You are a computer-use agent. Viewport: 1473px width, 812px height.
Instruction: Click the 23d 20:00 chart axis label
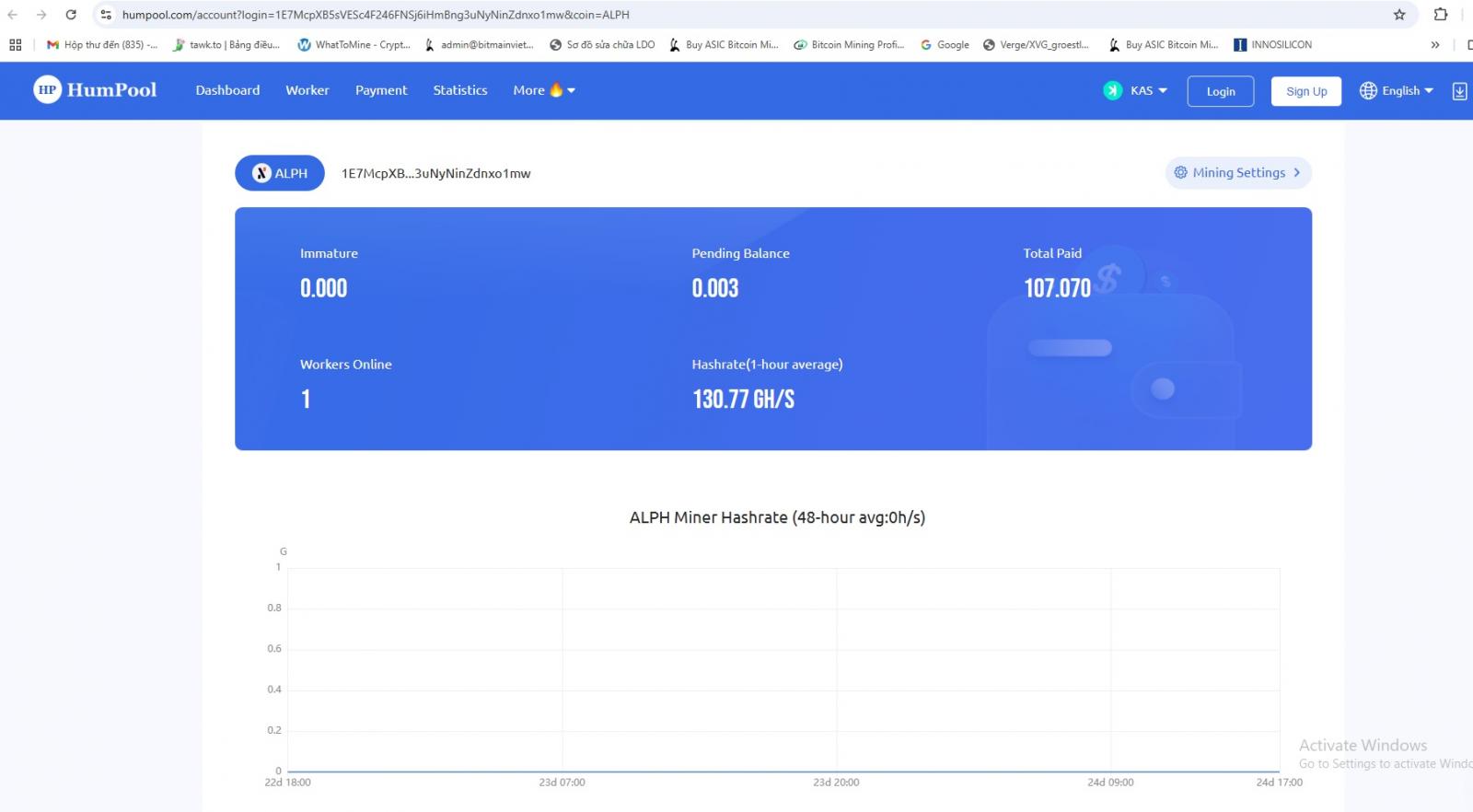point(836,783)
